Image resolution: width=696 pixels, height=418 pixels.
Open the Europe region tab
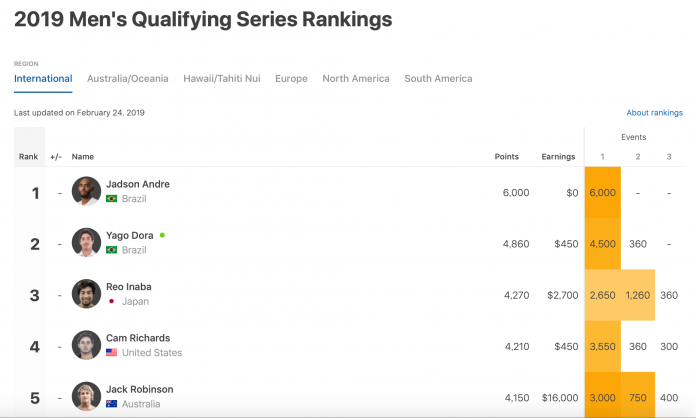click(291, 79)
